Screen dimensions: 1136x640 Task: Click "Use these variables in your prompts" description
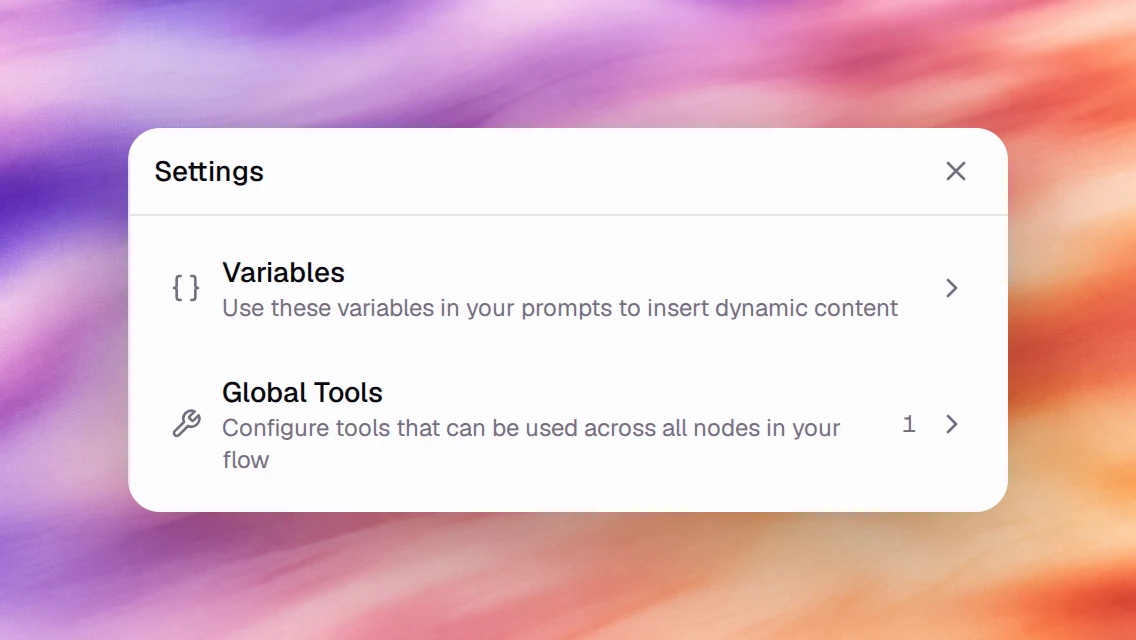(560, 308)
